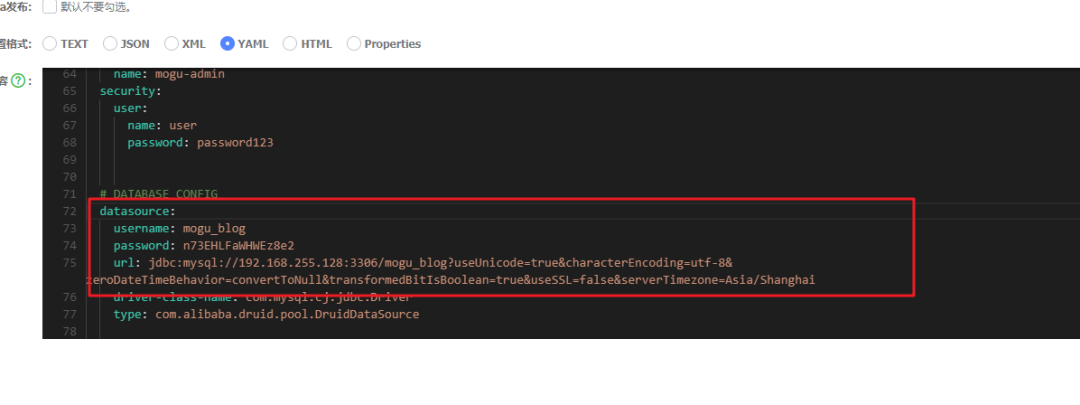The width and height of the screenshot is (1080, 405).
Task: Choose Properties format radio button
Action: click(x=354, y=44)
